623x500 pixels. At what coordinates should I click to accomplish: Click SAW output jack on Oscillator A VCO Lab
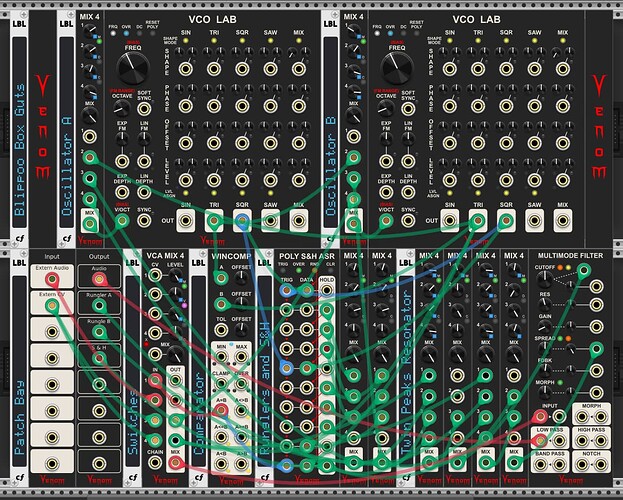(270, 220)
